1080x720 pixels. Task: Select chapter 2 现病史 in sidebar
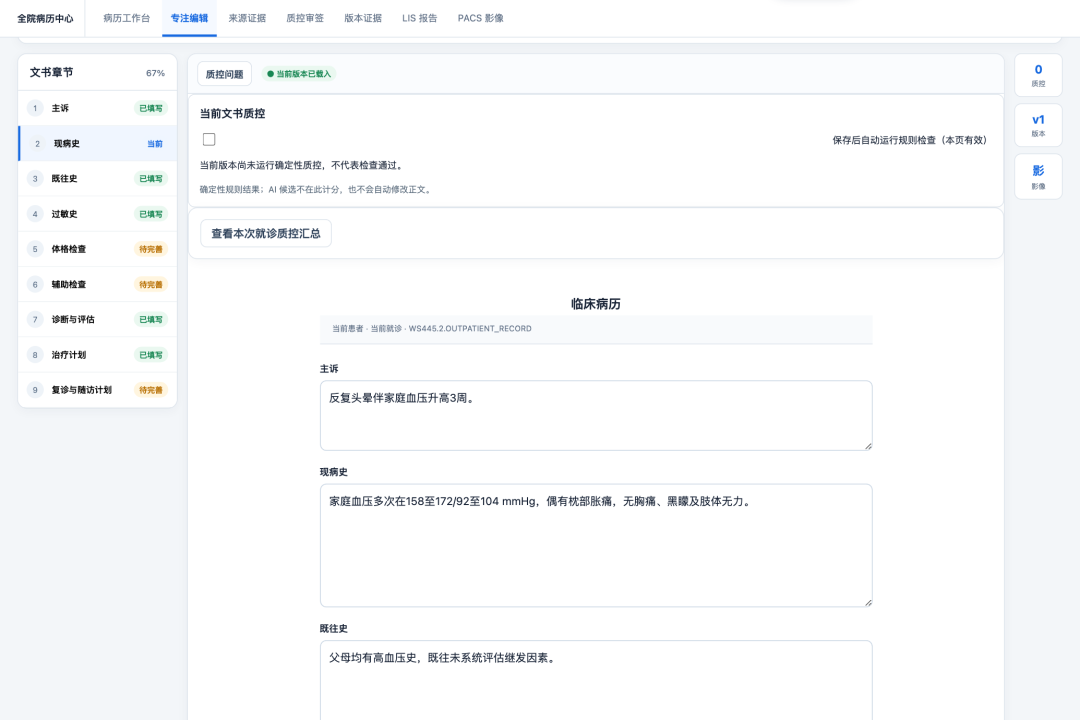[97, 143]
